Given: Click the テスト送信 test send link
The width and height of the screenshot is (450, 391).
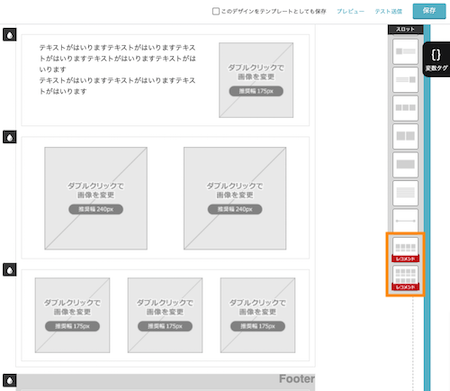Looking at the screenshot, I should point(388,11).
